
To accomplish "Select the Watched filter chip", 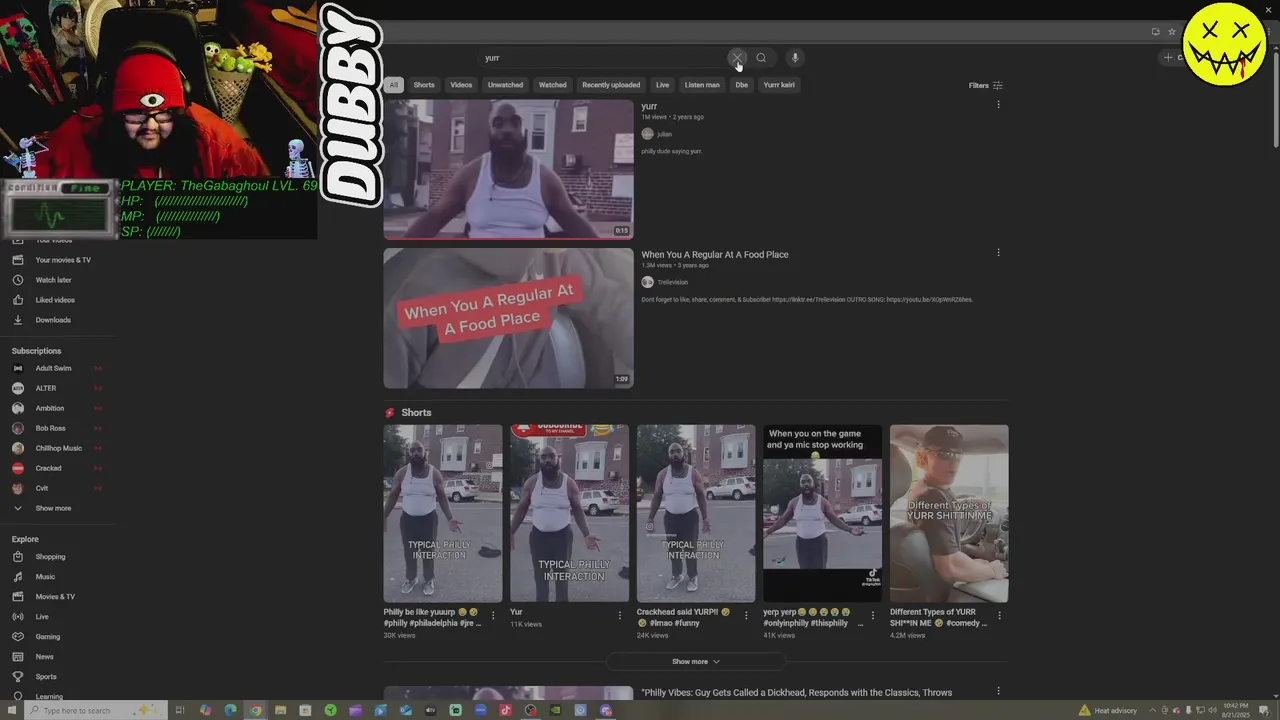I will [x=553, y=85].
